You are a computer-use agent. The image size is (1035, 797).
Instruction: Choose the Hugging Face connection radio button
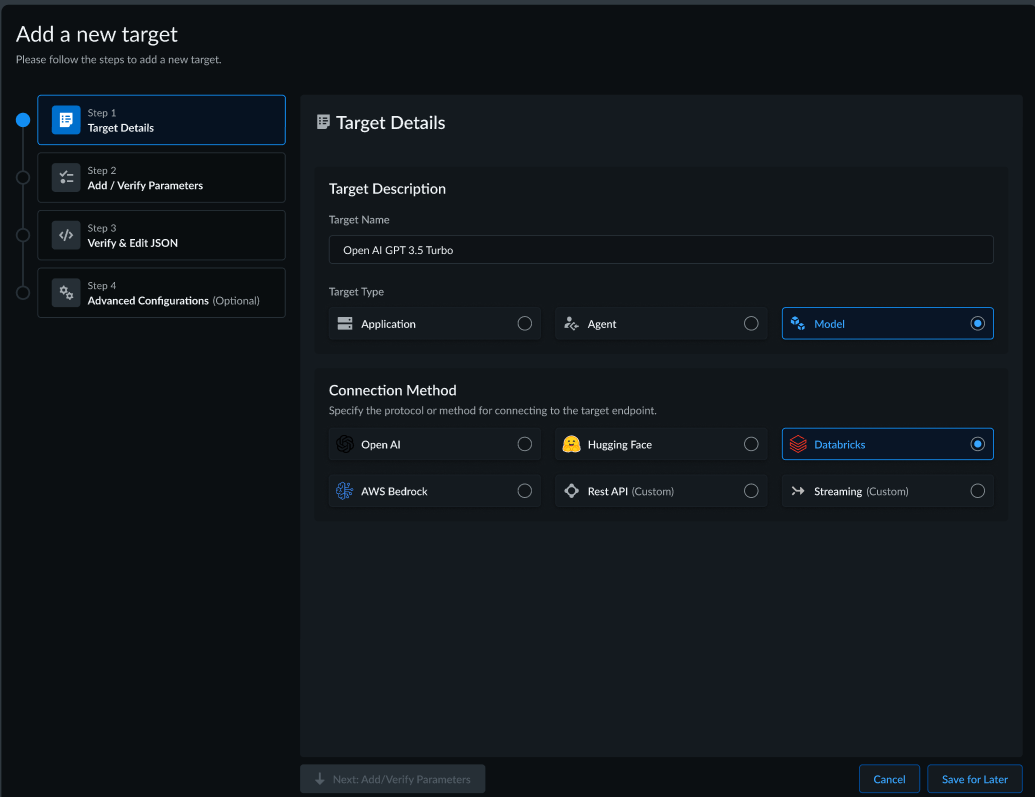coord(751,444)
